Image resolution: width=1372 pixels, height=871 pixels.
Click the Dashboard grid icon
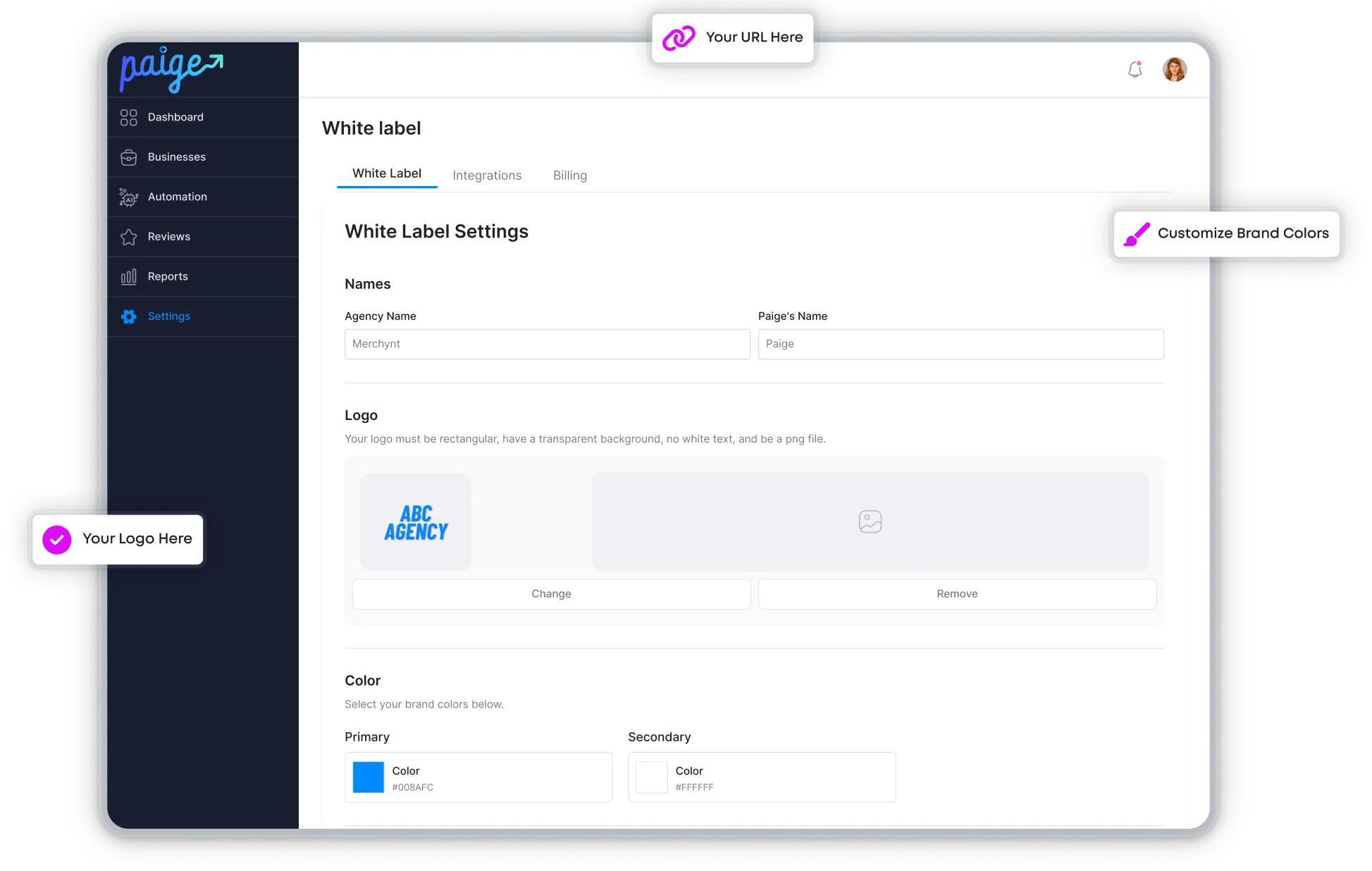pyautogui.click(x=128, y=118)
